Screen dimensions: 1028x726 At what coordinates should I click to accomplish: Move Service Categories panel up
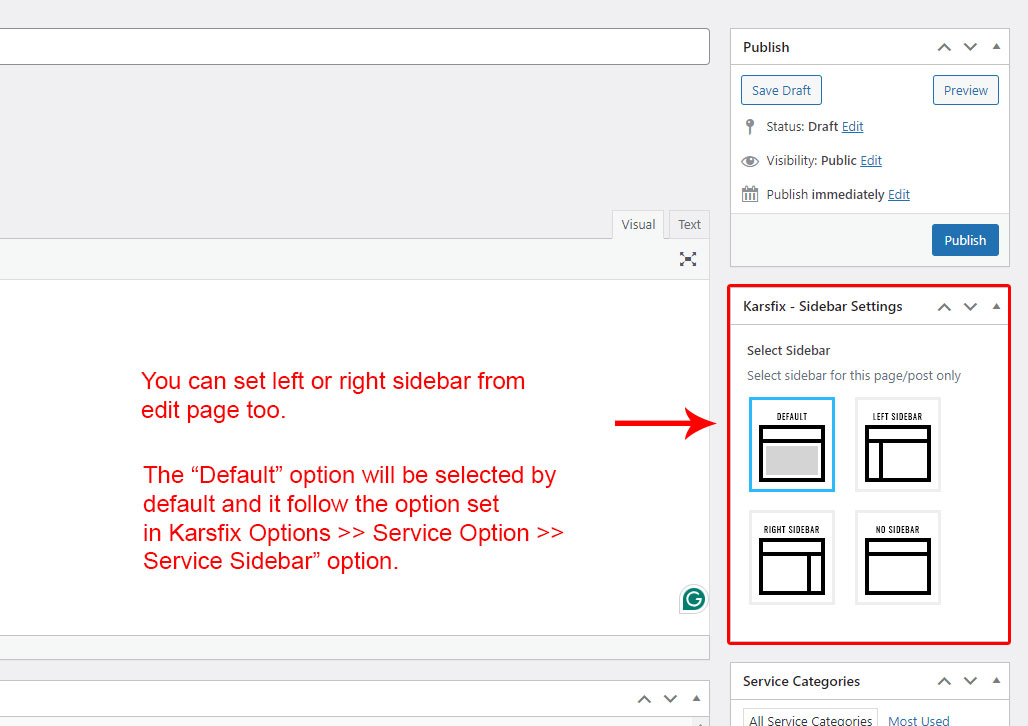(944, 682)
